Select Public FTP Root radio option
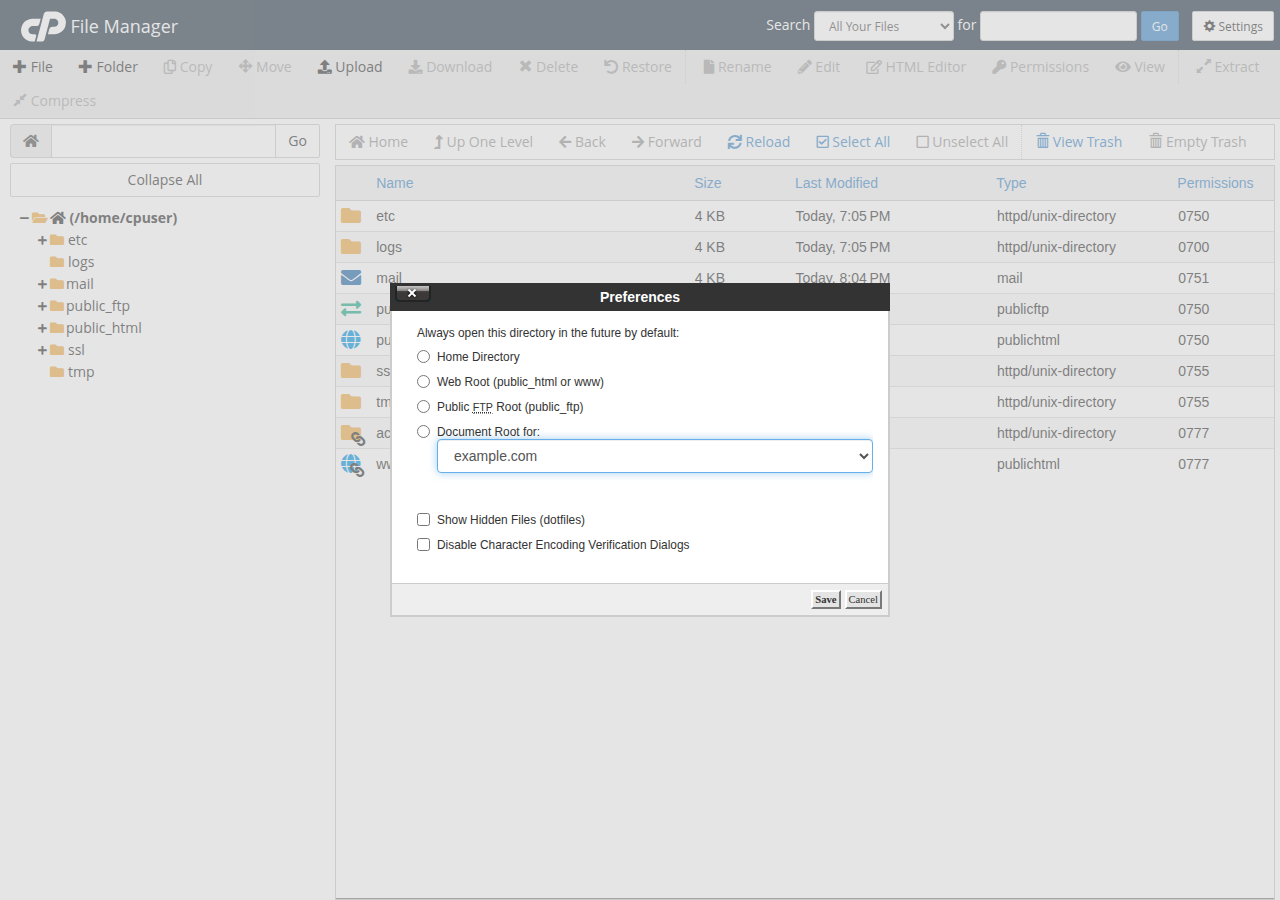1280x900 pixels. pos(424,407)
